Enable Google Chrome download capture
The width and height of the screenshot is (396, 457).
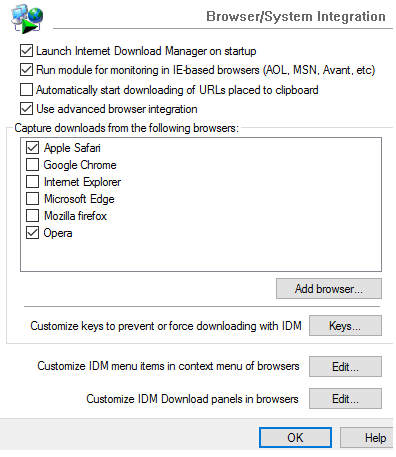tap(32, 165)
